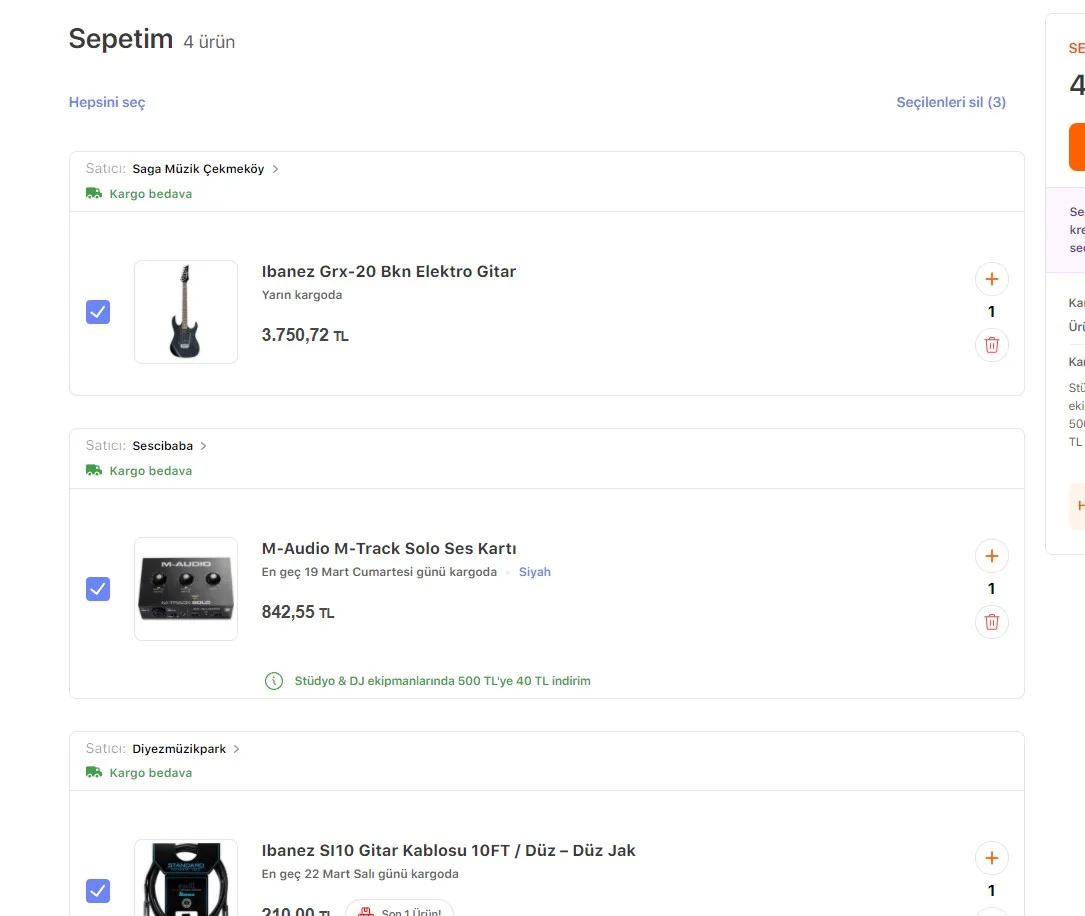Increase quantity of Ibanez Grx-20 guitar
This screenshot has height=916, width=1085.
click(991, 279)
